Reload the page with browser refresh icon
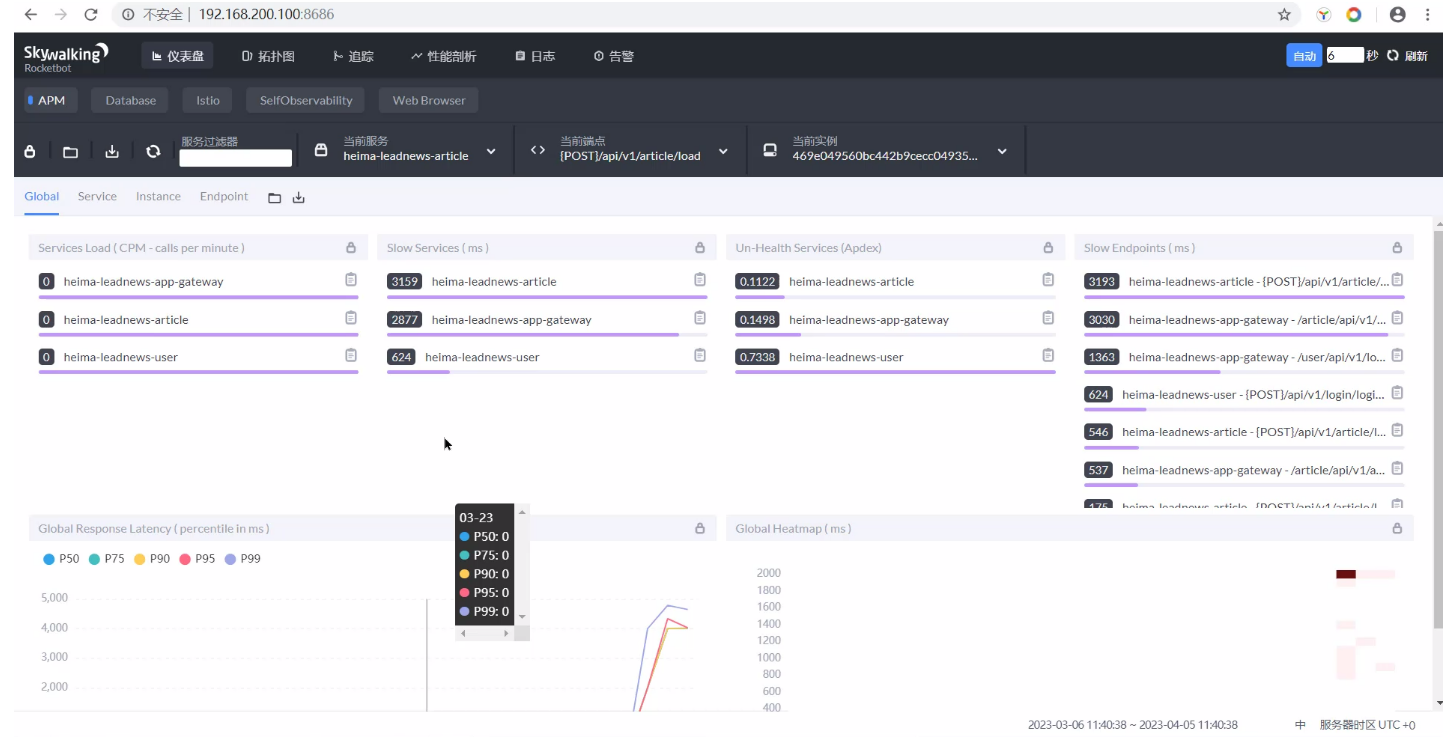 coord(91,15)
